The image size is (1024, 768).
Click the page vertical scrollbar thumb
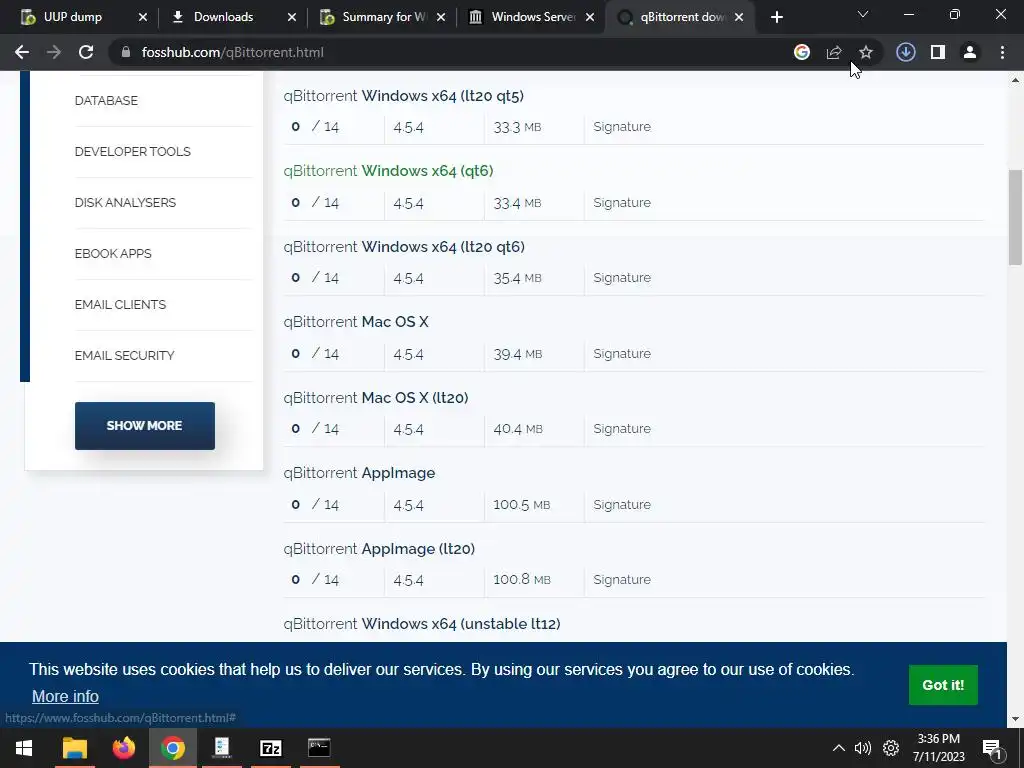coord(1015,217)
